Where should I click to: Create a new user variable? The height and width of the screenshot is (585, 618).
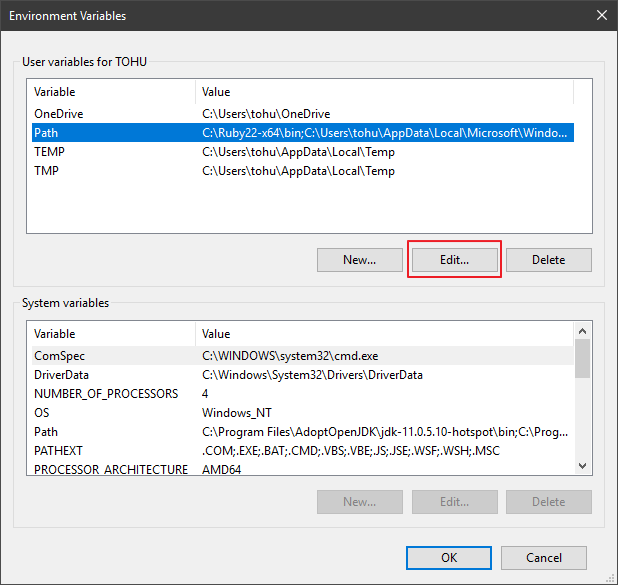(x=359, y=260)
